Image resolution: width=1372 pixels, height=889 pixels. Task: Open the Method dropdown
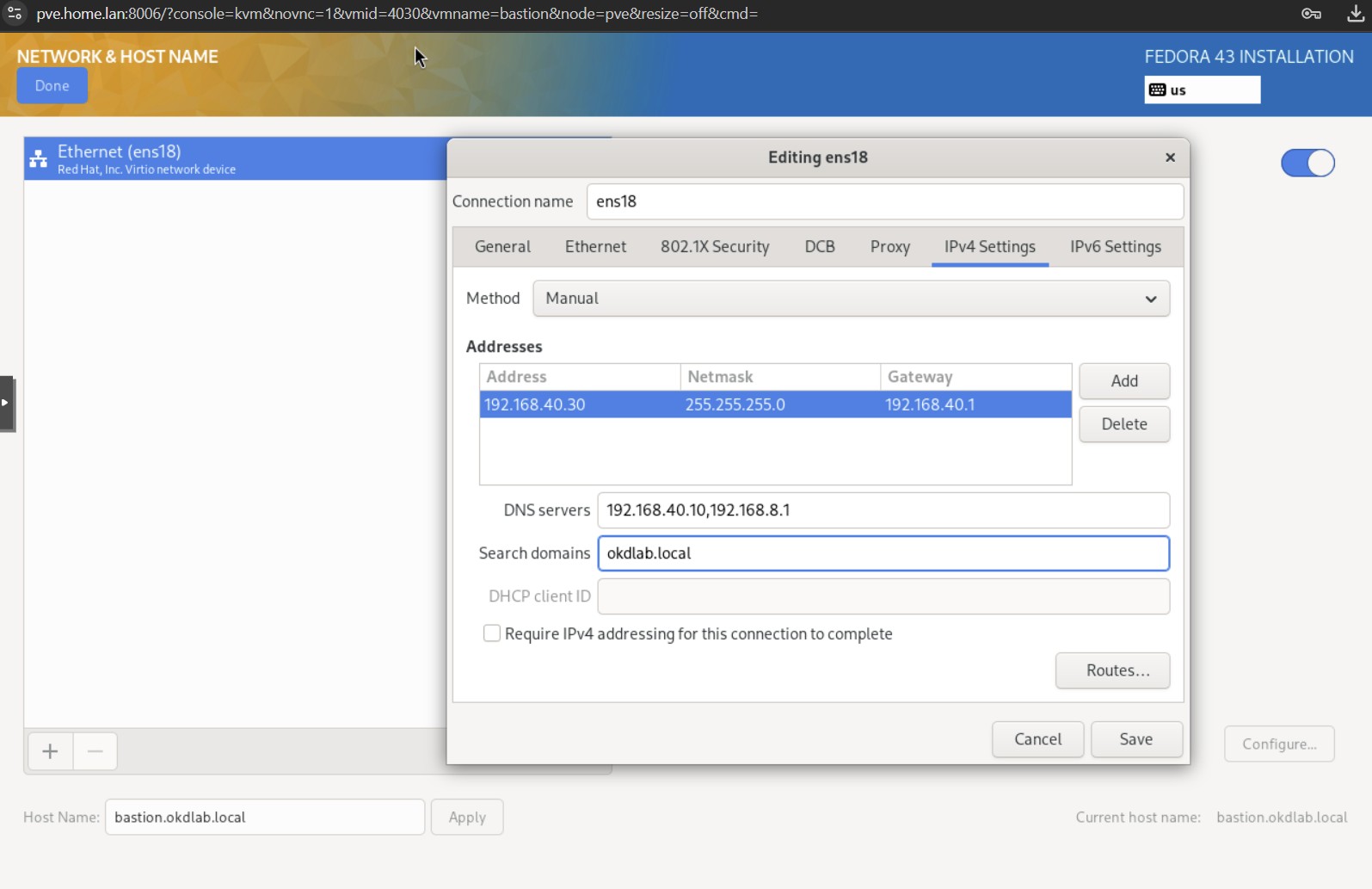click(x=851, y=299)
